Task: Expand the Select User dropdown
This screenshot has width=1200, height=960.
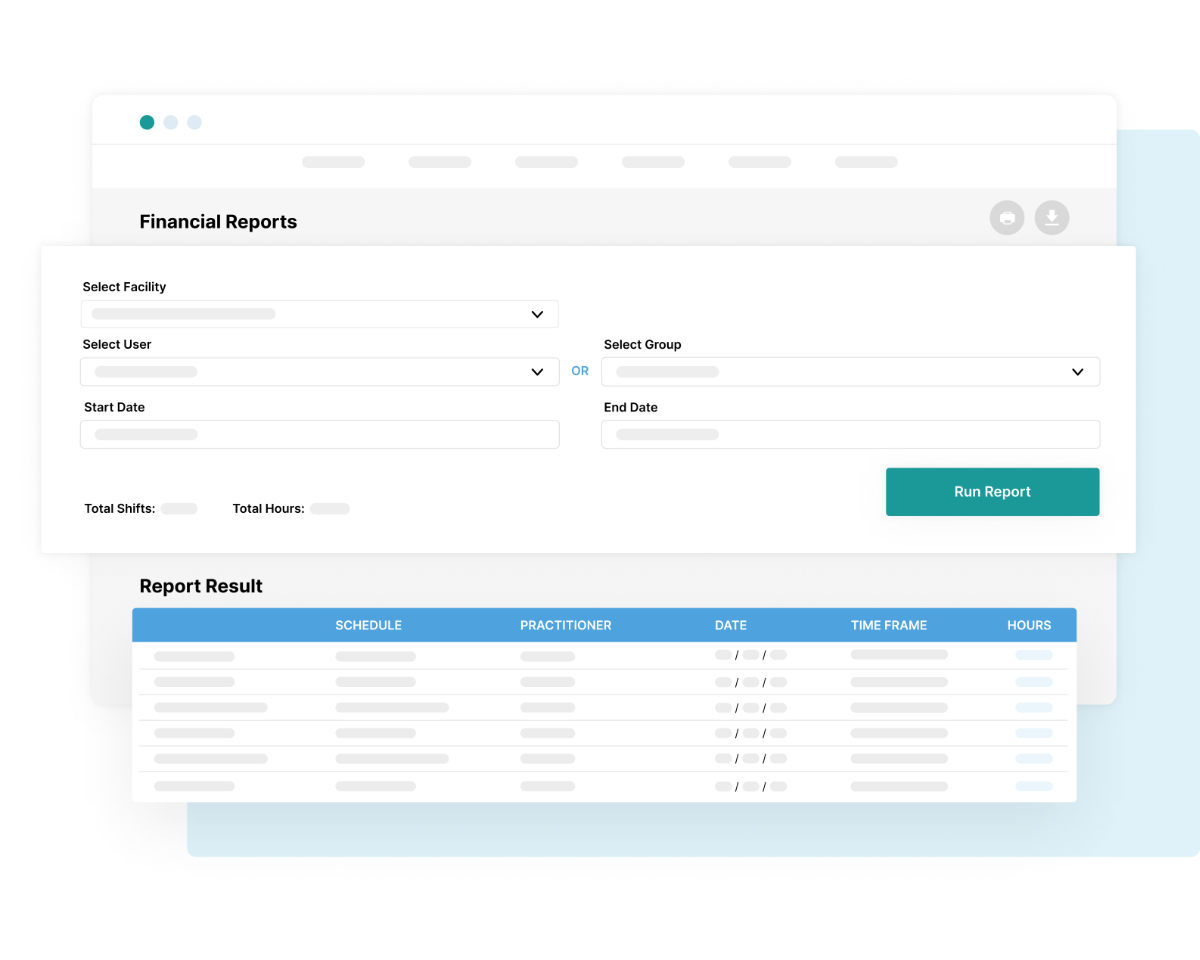Action: (x=319, y=372)
